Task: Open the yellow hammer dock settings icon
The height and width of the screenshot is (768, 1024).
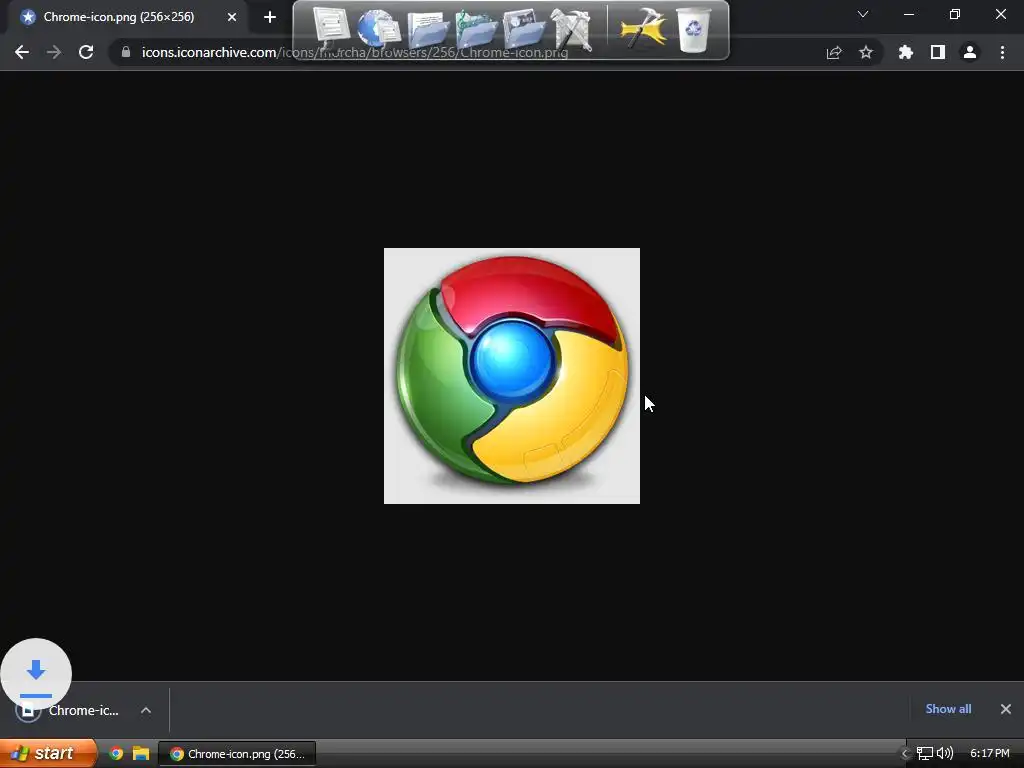Action: click(x=643, y=29)
